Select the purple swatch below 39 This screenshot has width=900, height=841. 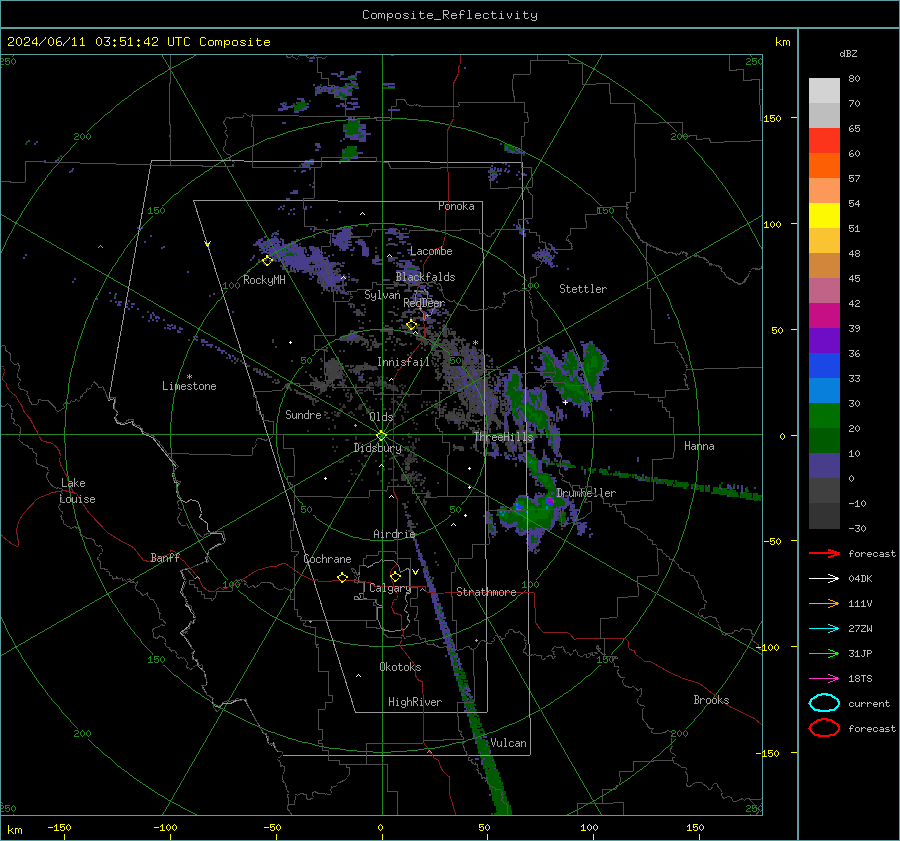pyautogui.click(x=824, y=340)
